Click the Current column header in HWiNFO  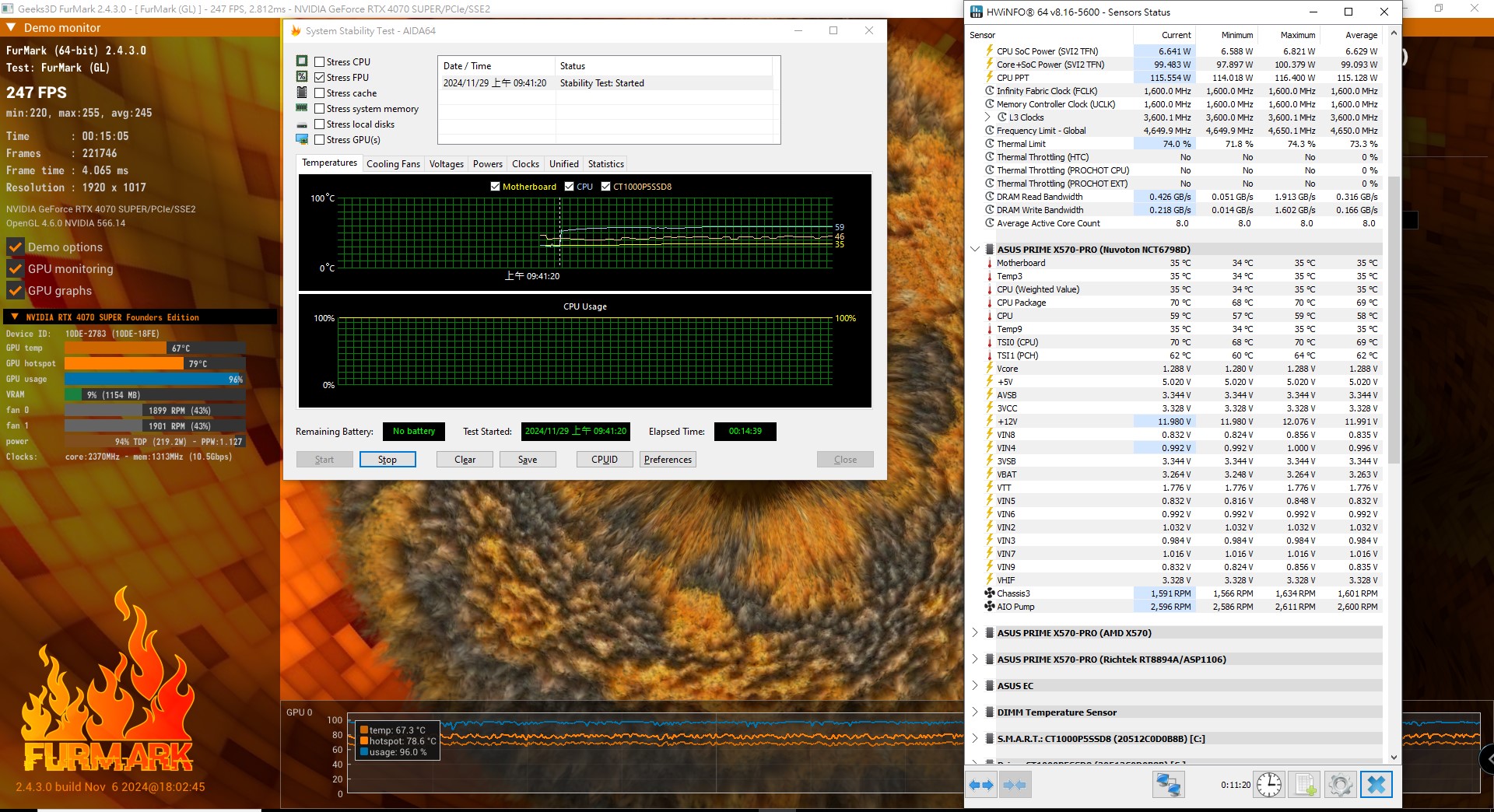(1164, 35)
